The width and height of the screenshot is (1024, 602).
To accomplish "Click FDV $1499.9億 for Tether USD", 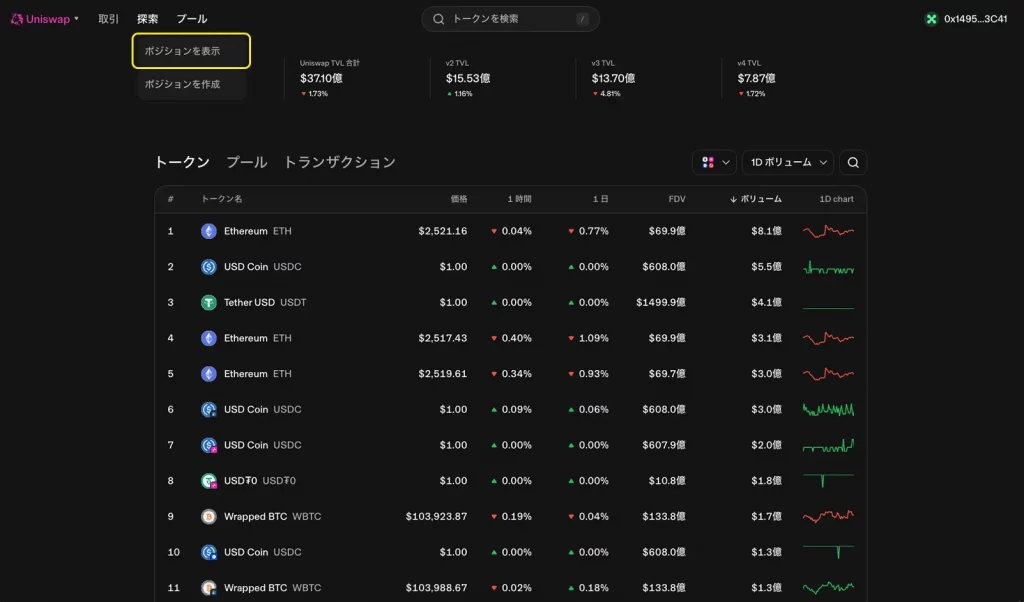I will tap(661, 302).
